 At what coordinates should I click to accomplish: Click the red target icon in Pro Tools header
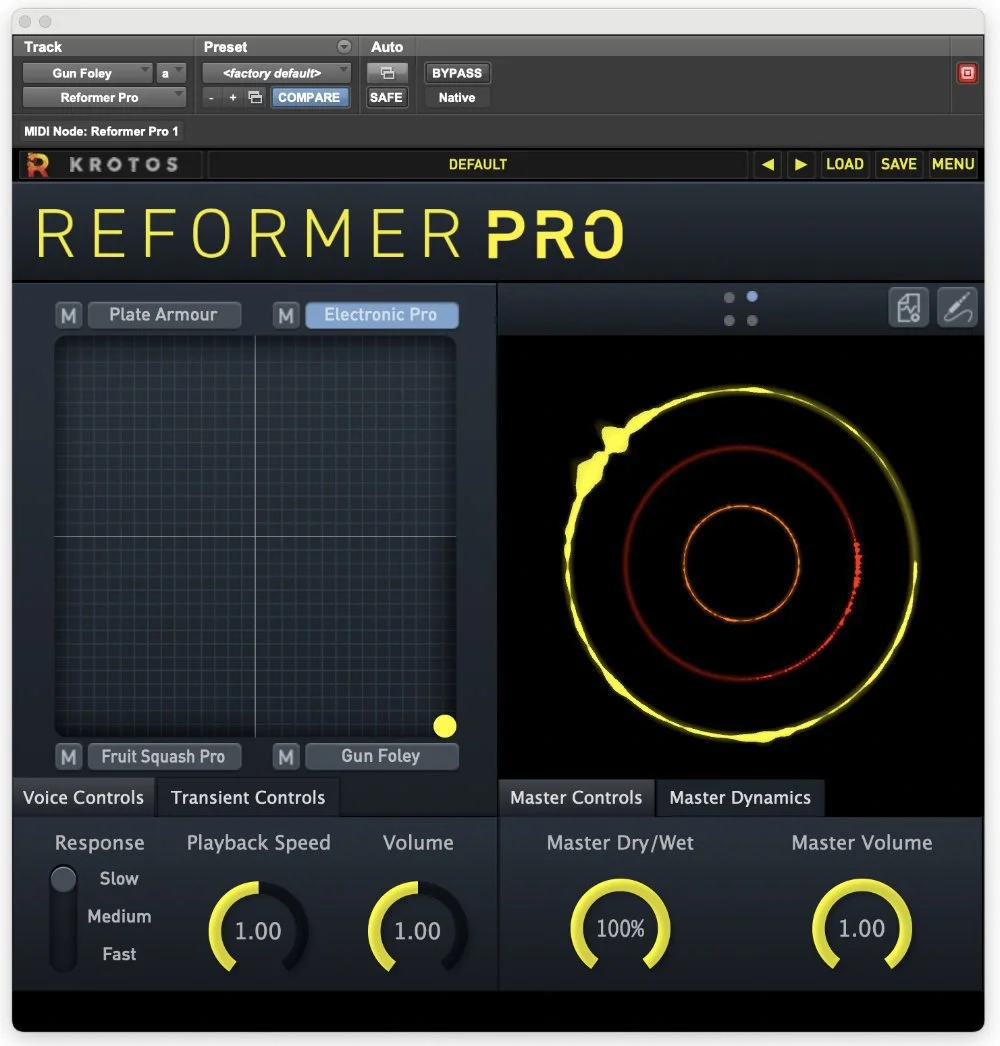point(967,73)
